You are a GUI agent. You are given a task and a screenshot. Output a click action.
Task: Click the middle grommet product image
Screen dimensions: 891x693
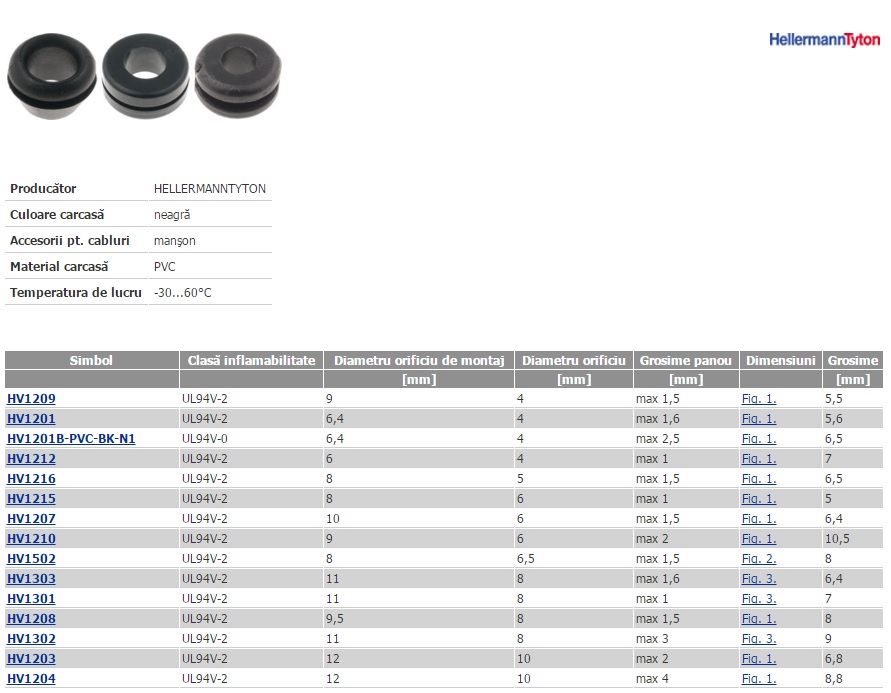[x=145, y=76]
